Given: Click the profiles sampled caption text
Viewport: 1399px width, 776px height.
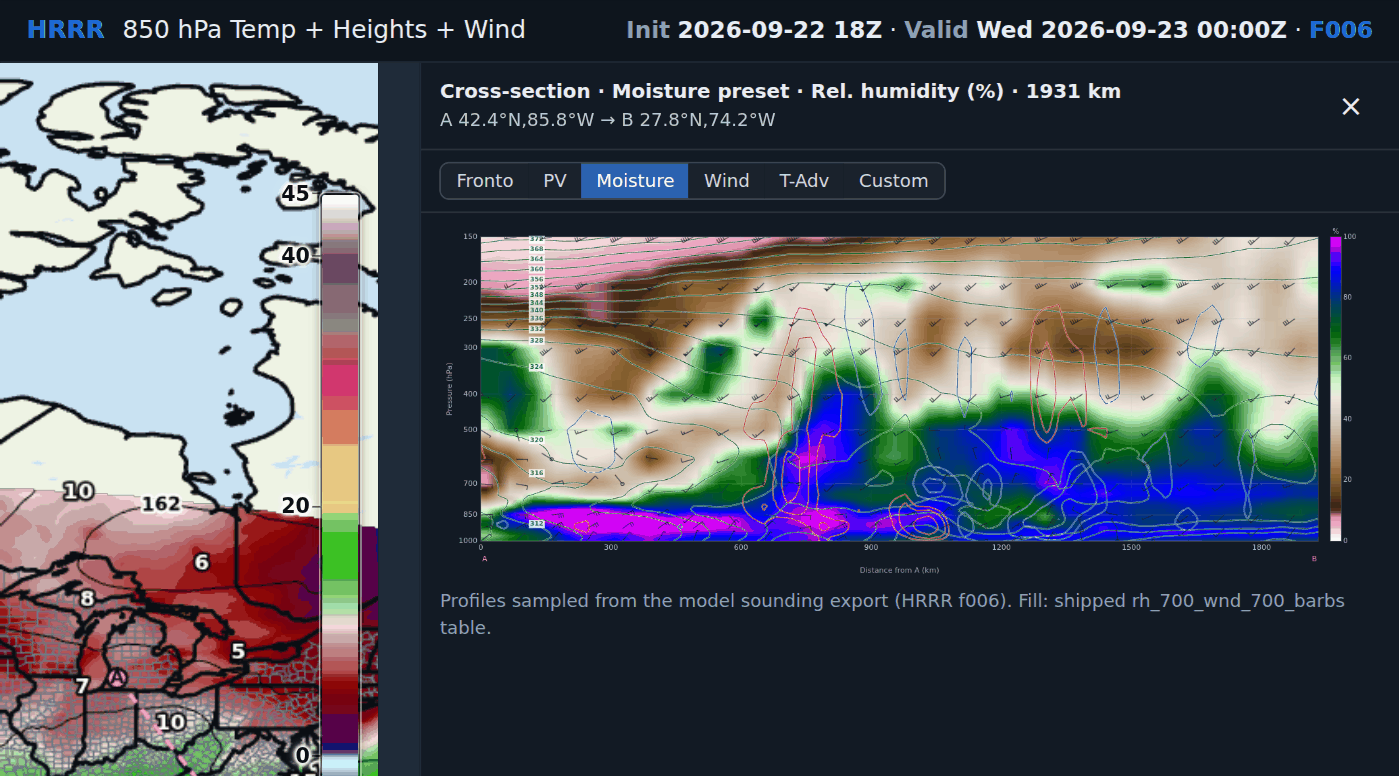Looking at the screenshot, I should (892, 614).
